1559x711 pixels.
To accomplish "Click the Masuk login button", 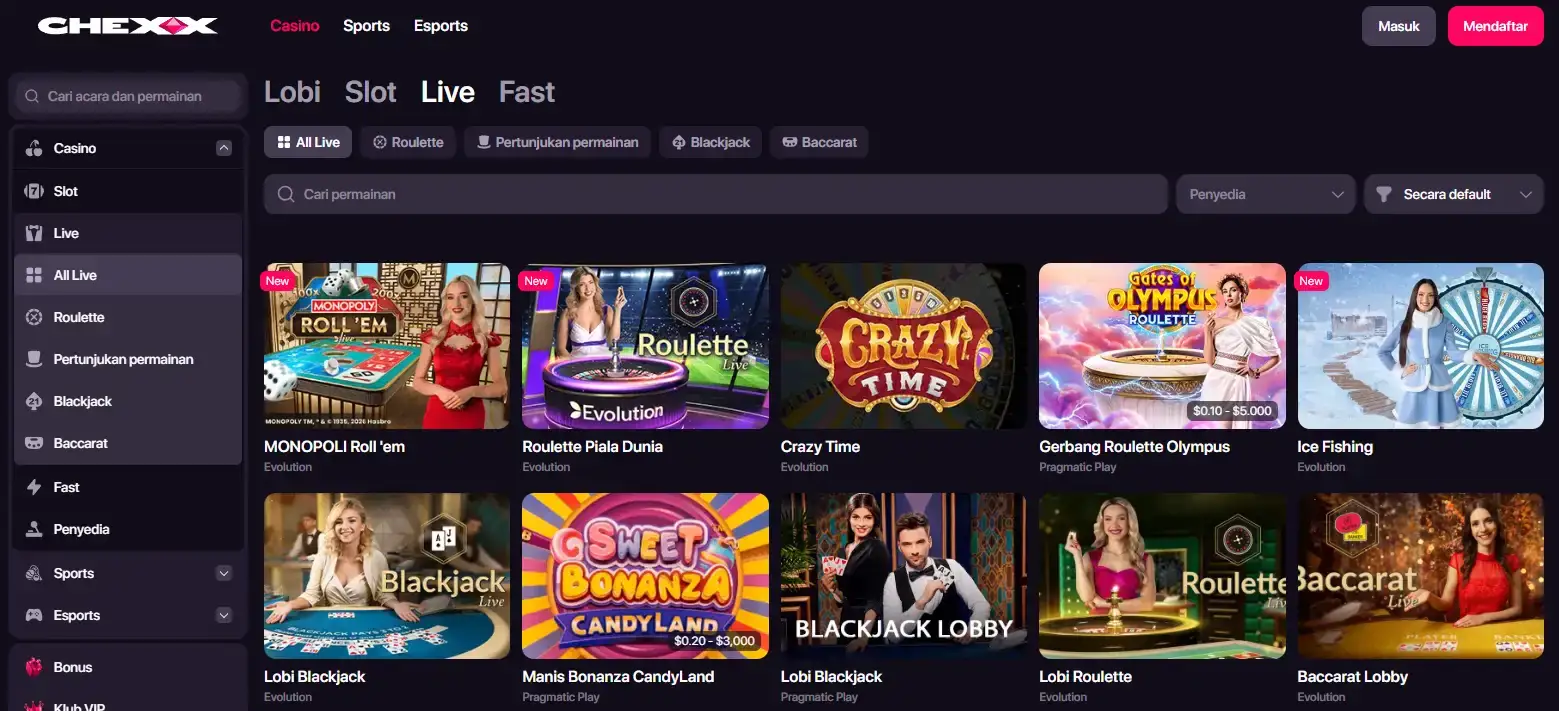I will (1399, 26).
